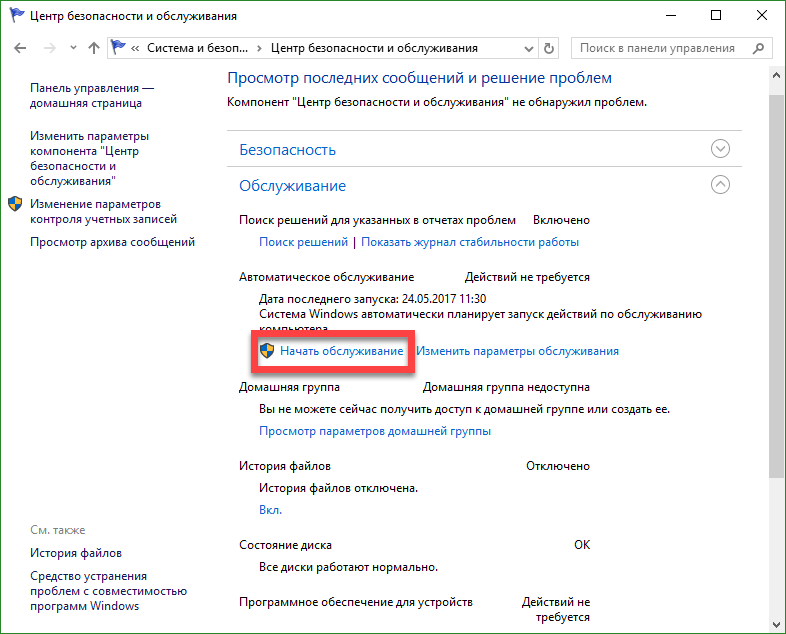This screenshot has height=634, width=786.
Task: Go up one level with Up arrow
Action: tap(94, 48)
